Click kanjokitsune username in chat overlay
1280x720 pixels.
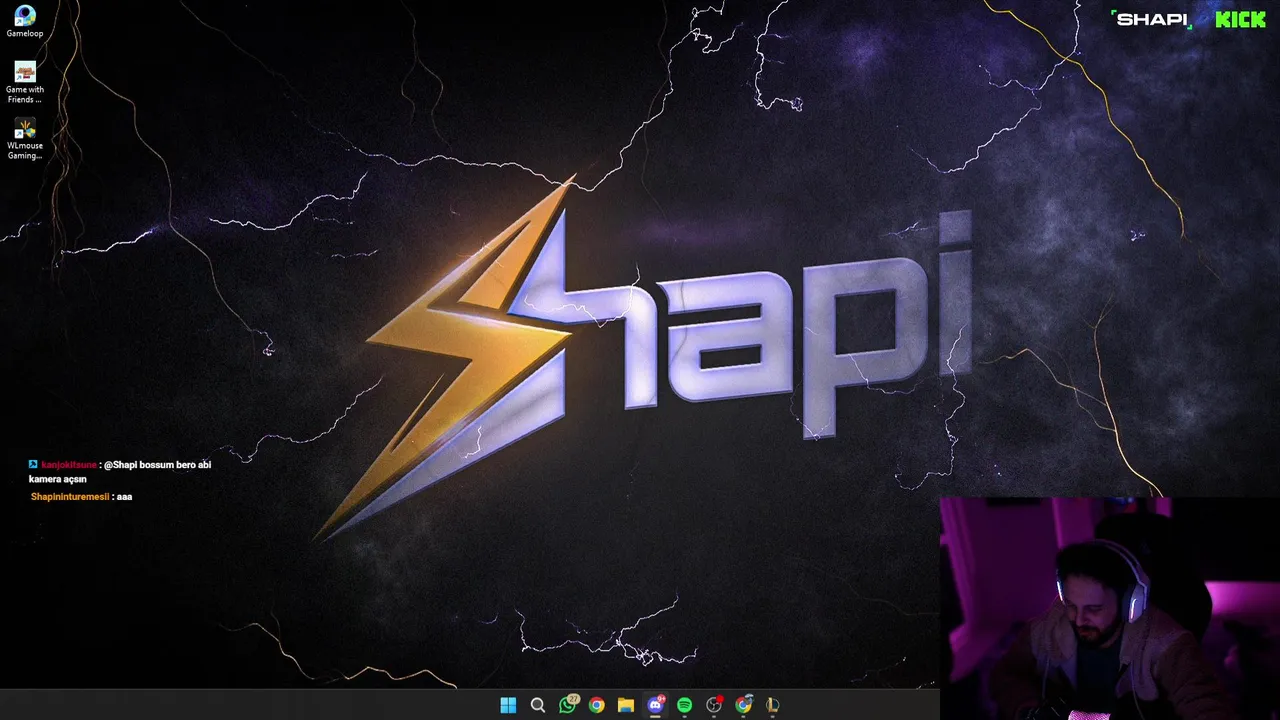[x=69, y=465]
